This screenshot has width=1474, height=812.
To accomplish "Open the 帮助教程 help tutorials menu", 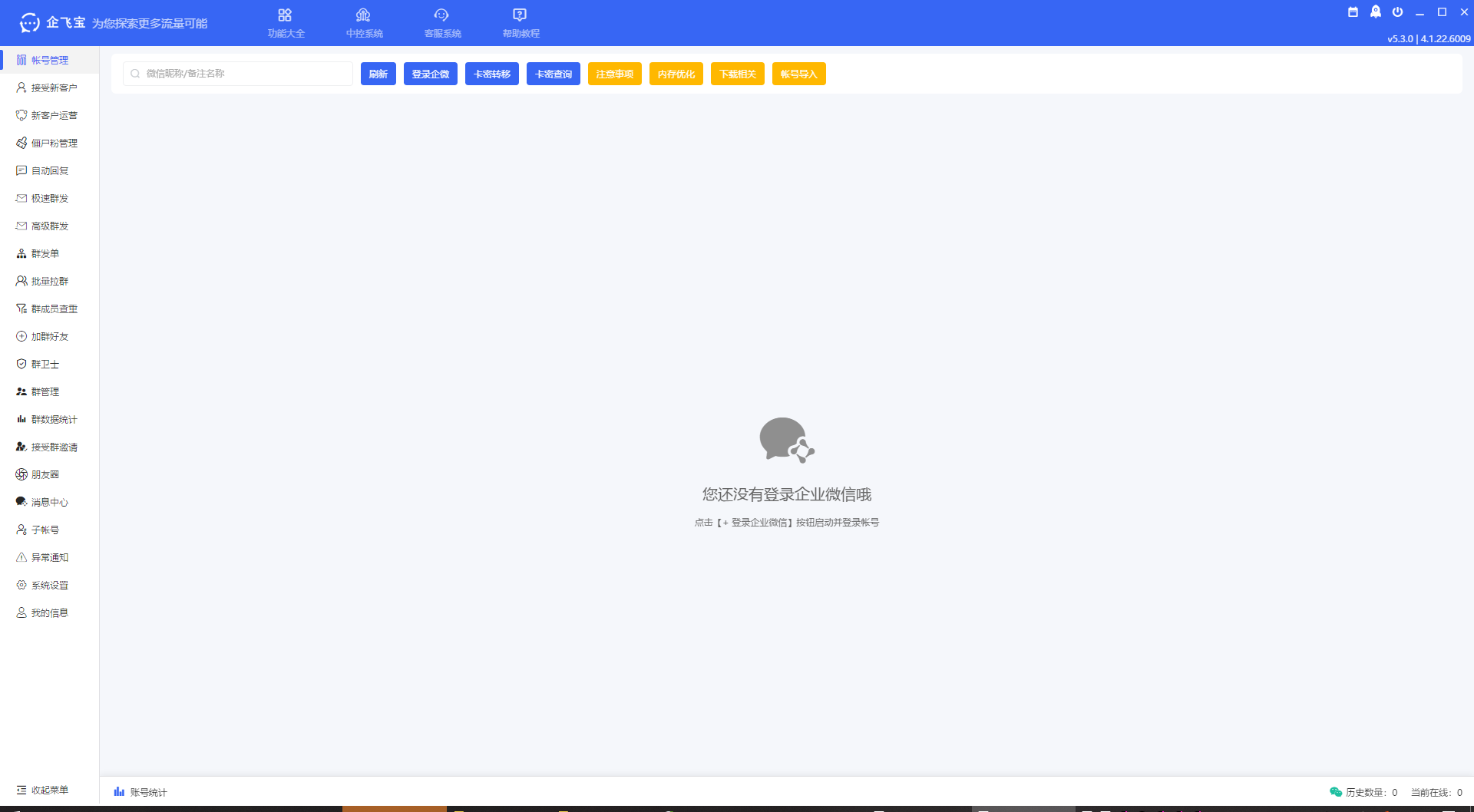I will coord(521,21).
